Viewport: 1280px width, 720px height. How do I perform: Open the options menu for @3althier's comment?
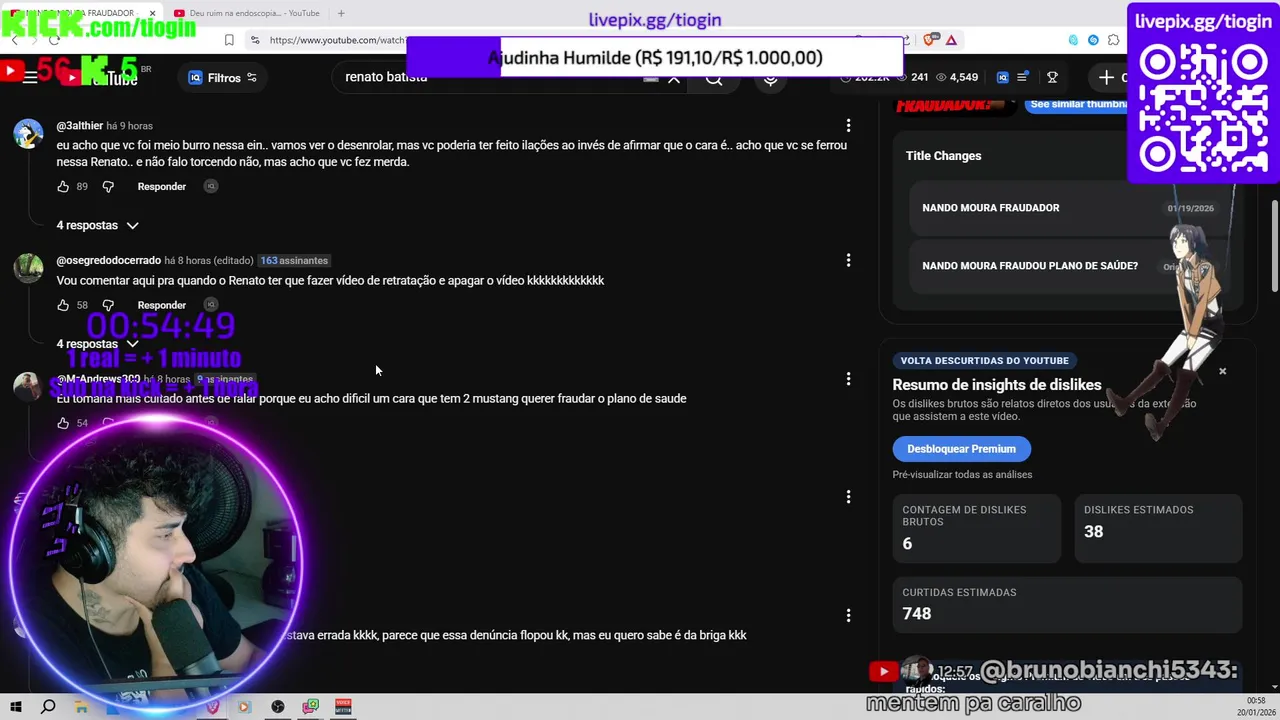(x=848, y=126)
